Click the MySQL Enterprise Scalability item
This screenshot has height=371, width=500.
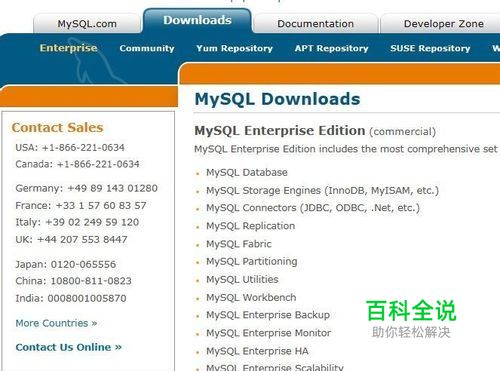pos(275,367)
